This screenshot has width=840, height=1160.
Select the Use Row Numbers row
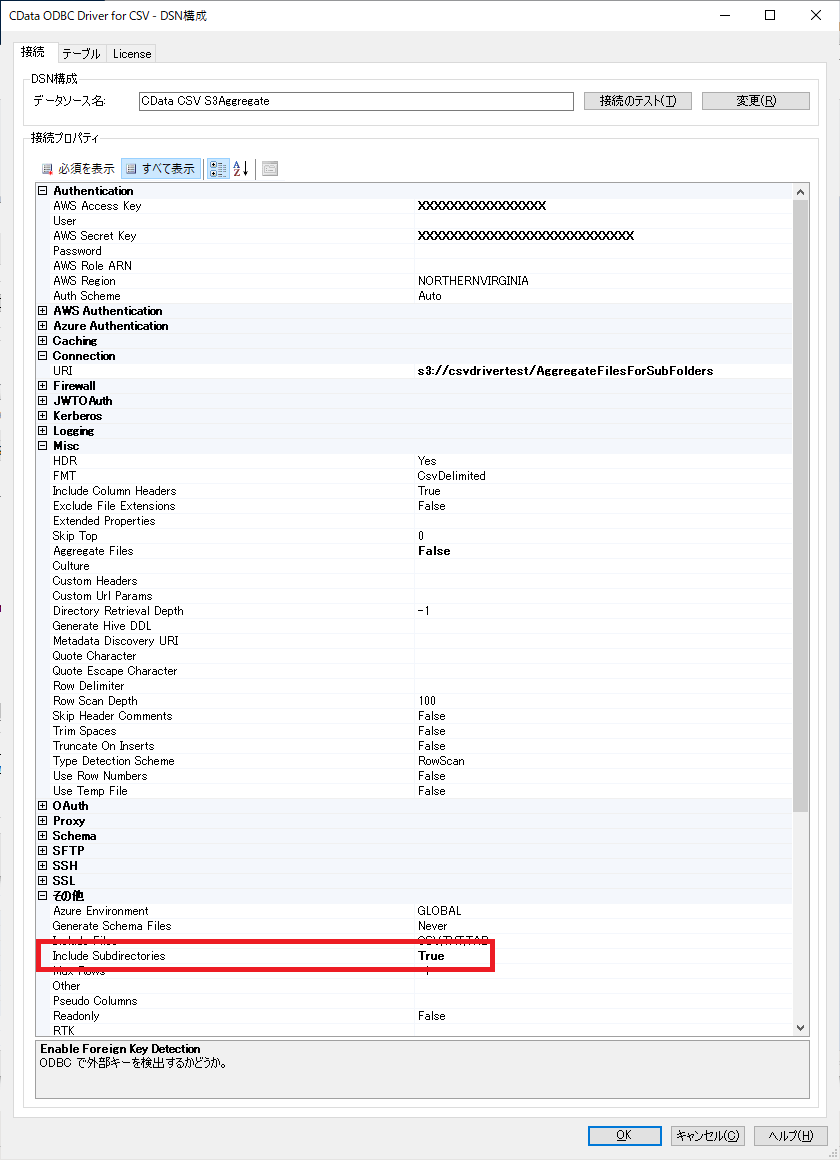tap(420, 776)
